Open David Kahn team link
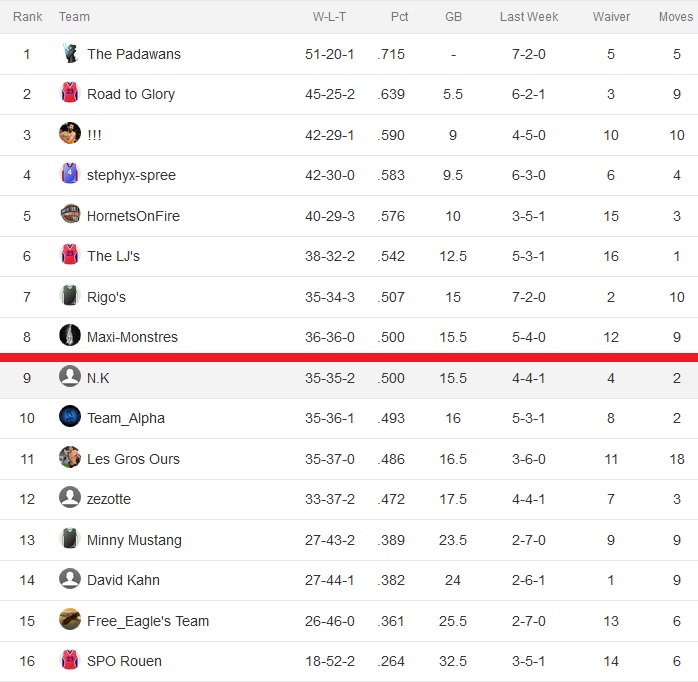The width and height of the screenshot is (698, 682). tap(123, 580)
